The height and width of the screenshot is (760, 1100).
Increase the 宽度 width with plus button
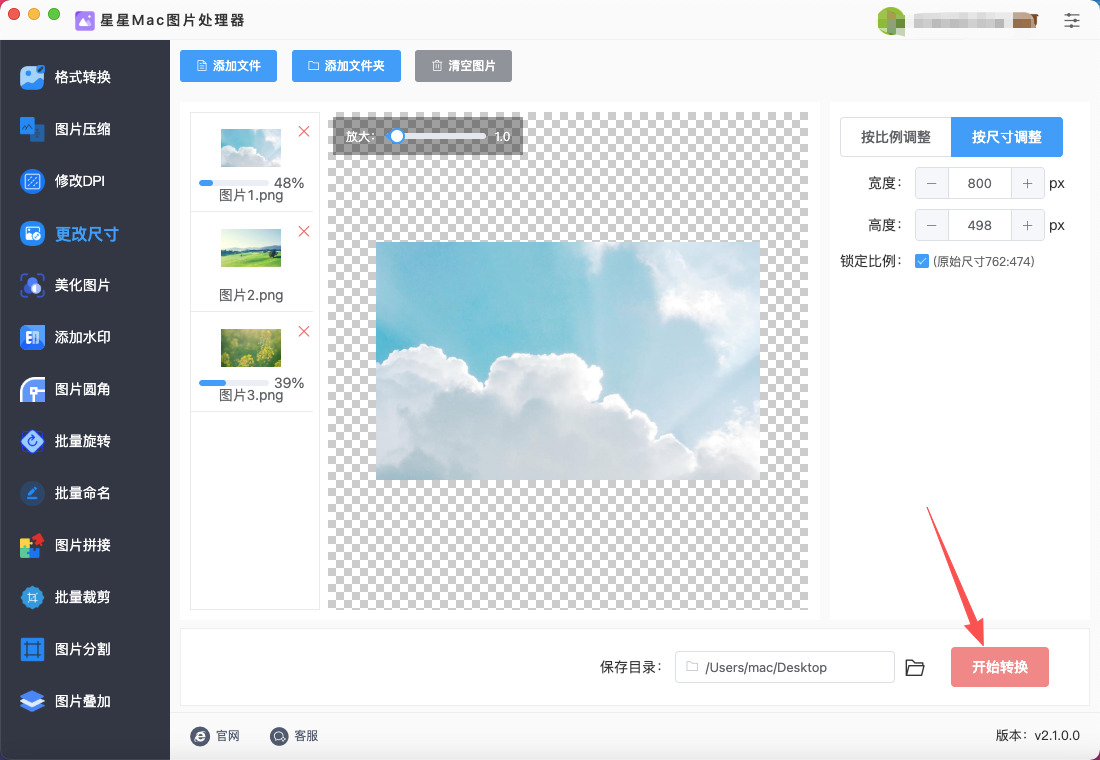coord(1027,184)
